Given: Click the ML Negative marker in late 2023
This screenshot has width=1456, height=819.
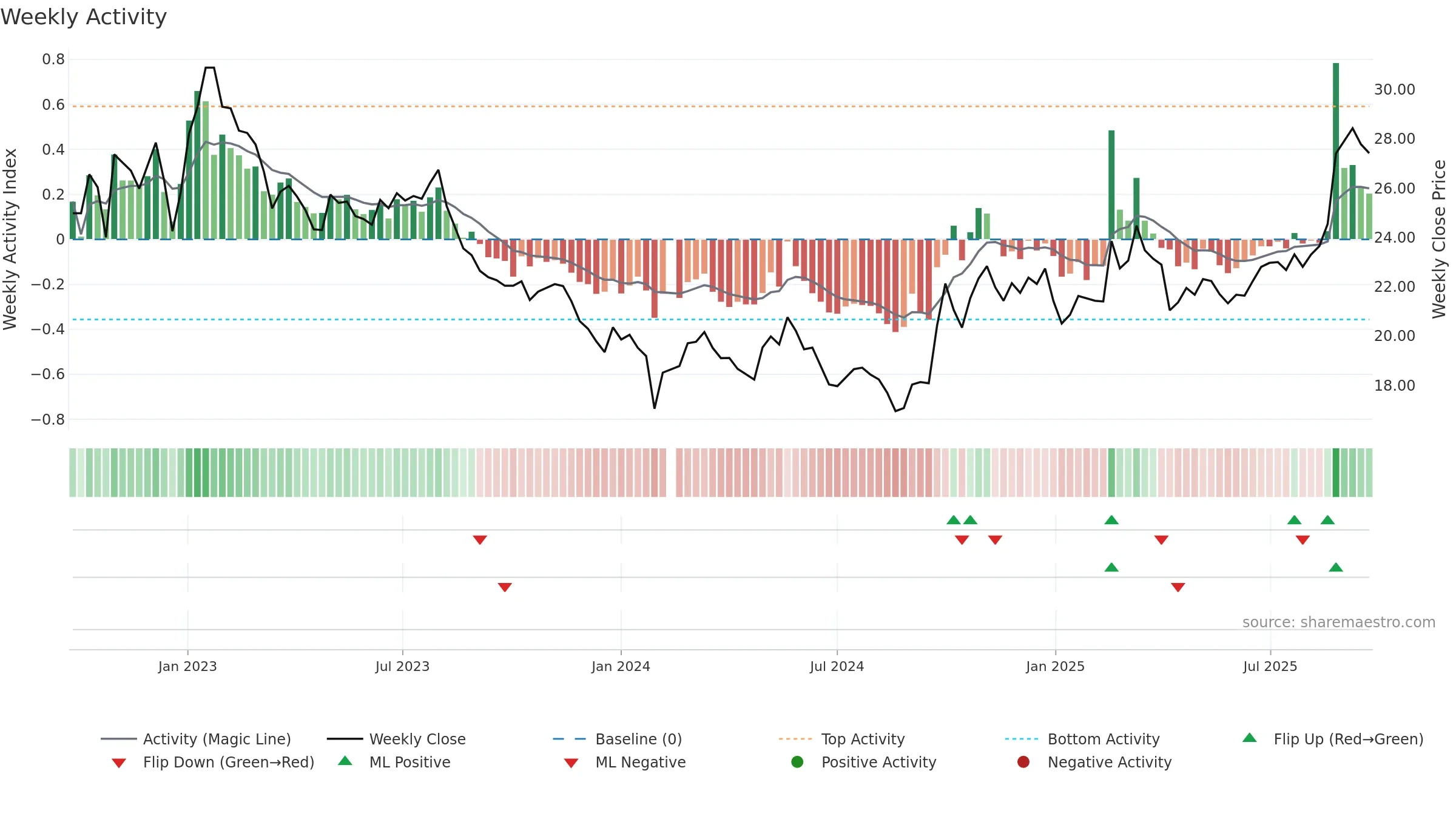Looking at the screenshot, I should (x=505, y=587).
